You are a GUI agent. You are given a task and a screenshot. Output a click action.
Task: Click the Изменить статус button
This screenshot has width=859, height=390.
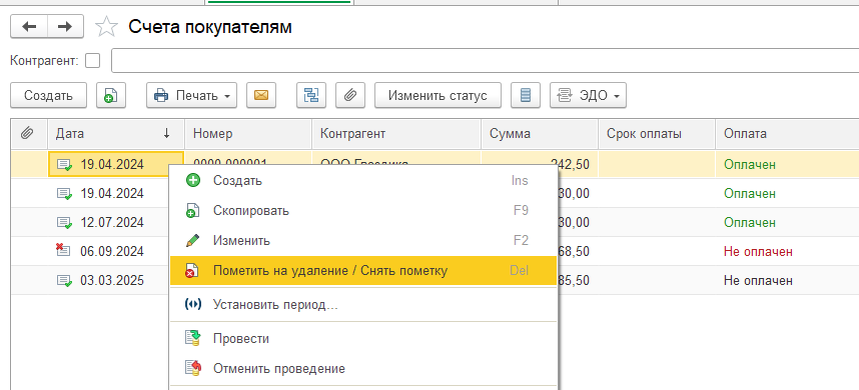coord(438,95)
